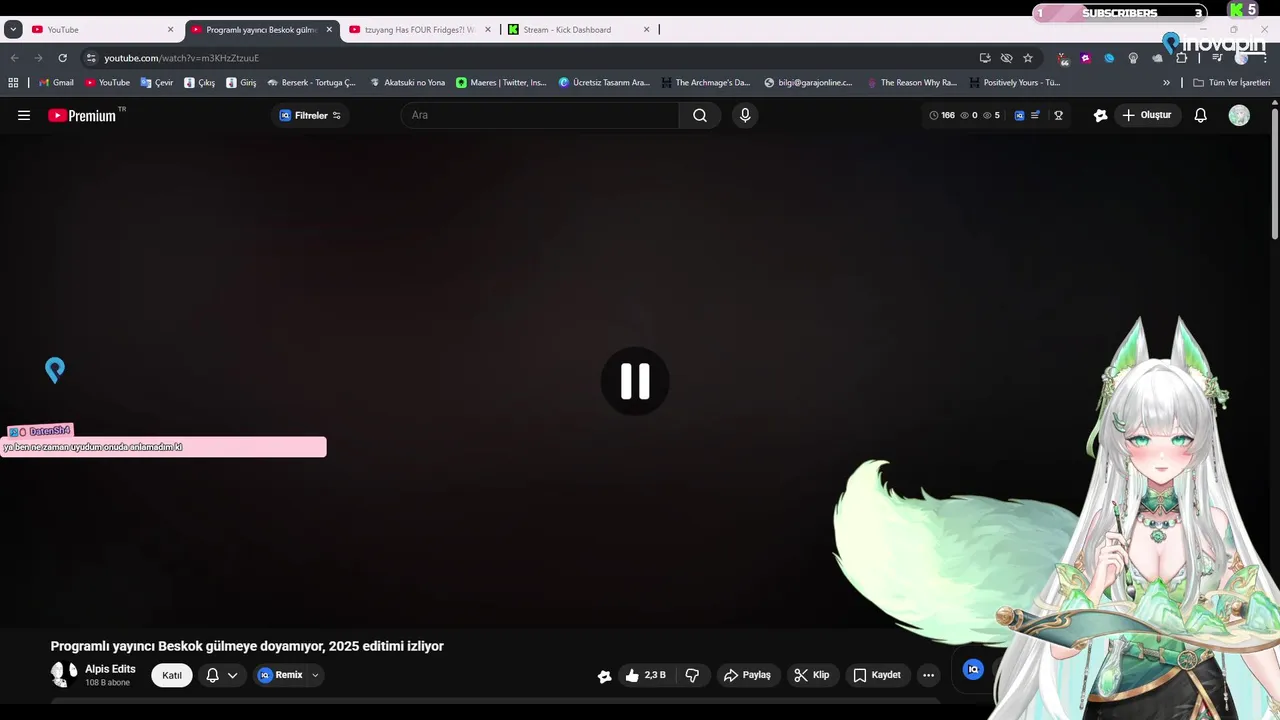1280x720 pixels.
Task: Open the Gmail bookmark
Action: tap(56, 83)
